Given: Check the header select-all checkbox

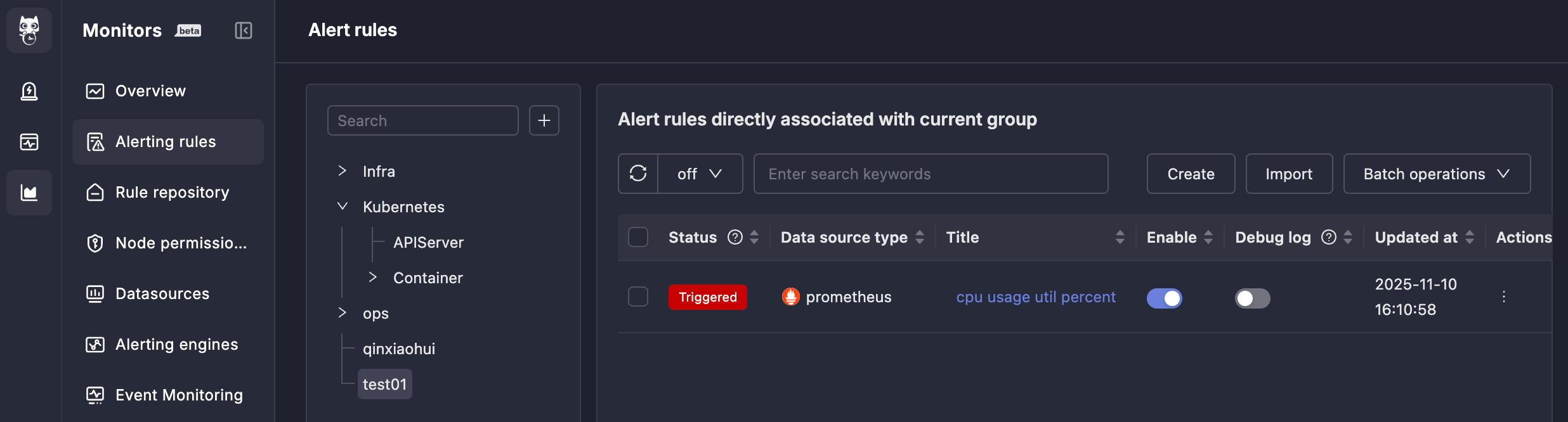Looking at the screenshot, I should 637,236.
